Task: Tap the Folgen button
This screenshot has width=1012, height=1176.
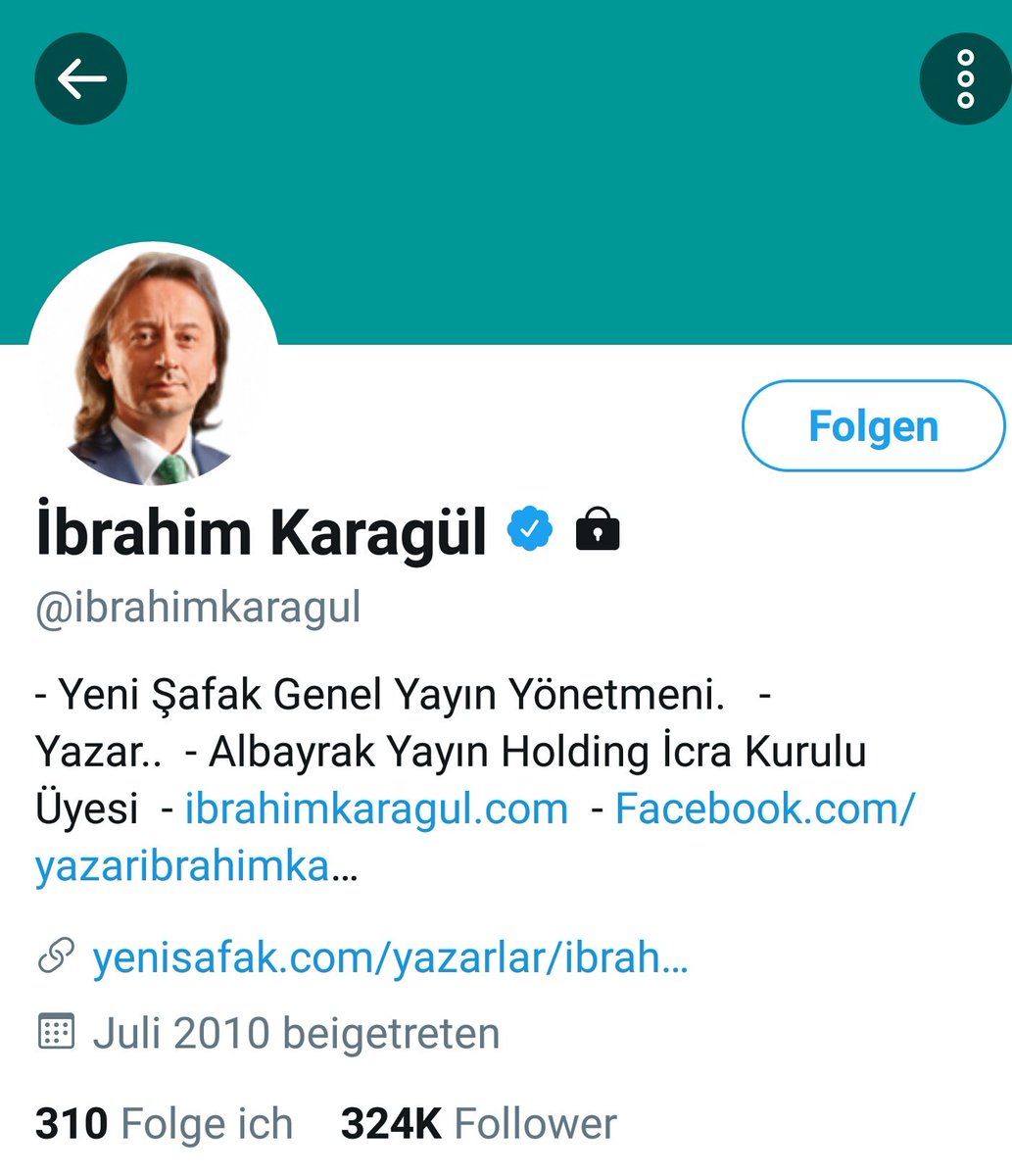Action: click(874, 426)
